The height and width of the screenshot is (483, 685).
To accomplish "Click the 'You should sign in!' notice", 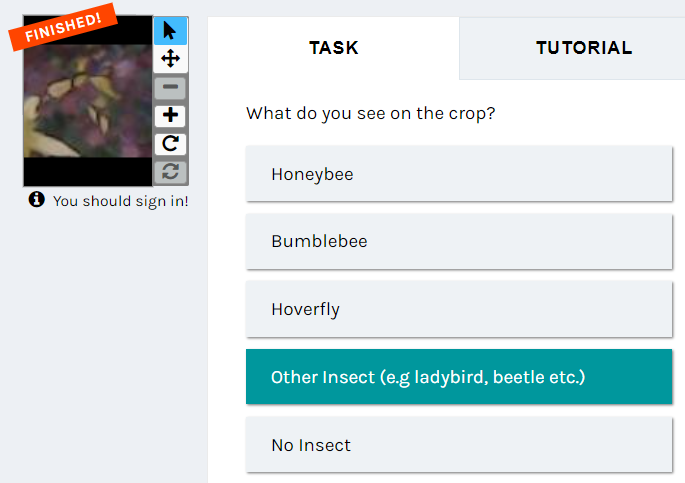I will pos(121,201).
